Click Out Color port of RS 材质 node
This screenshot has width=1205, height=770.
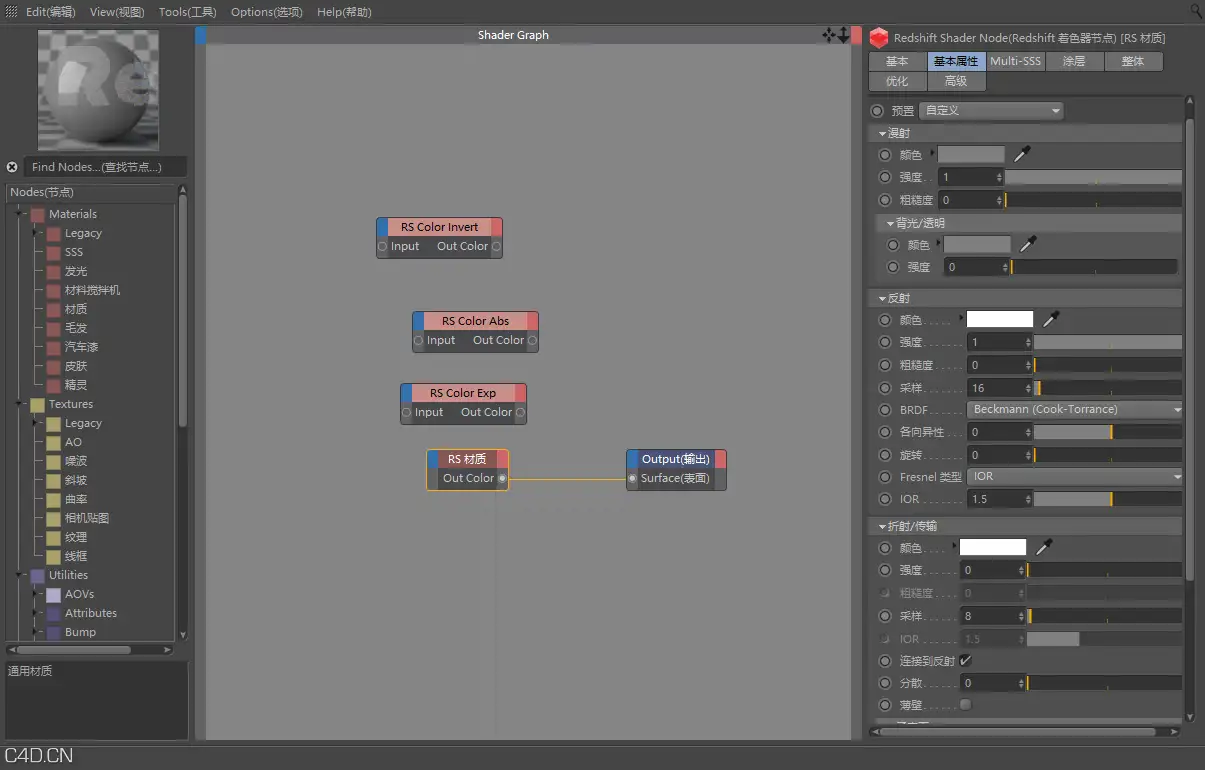click(502, 478)
